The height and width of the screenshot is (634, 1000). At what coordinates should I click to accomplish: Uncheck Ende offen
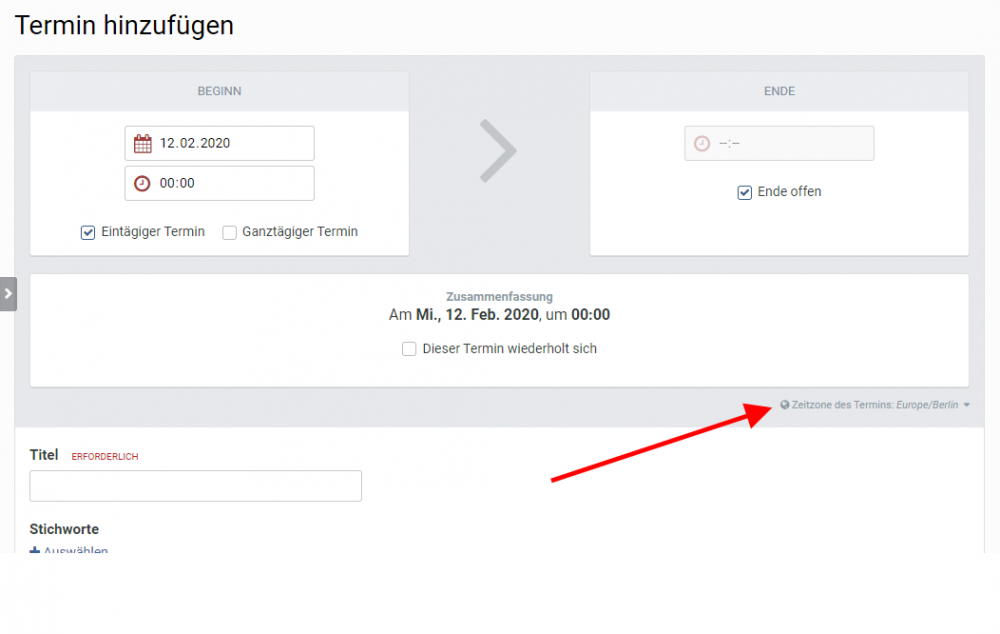coord(744,192)
